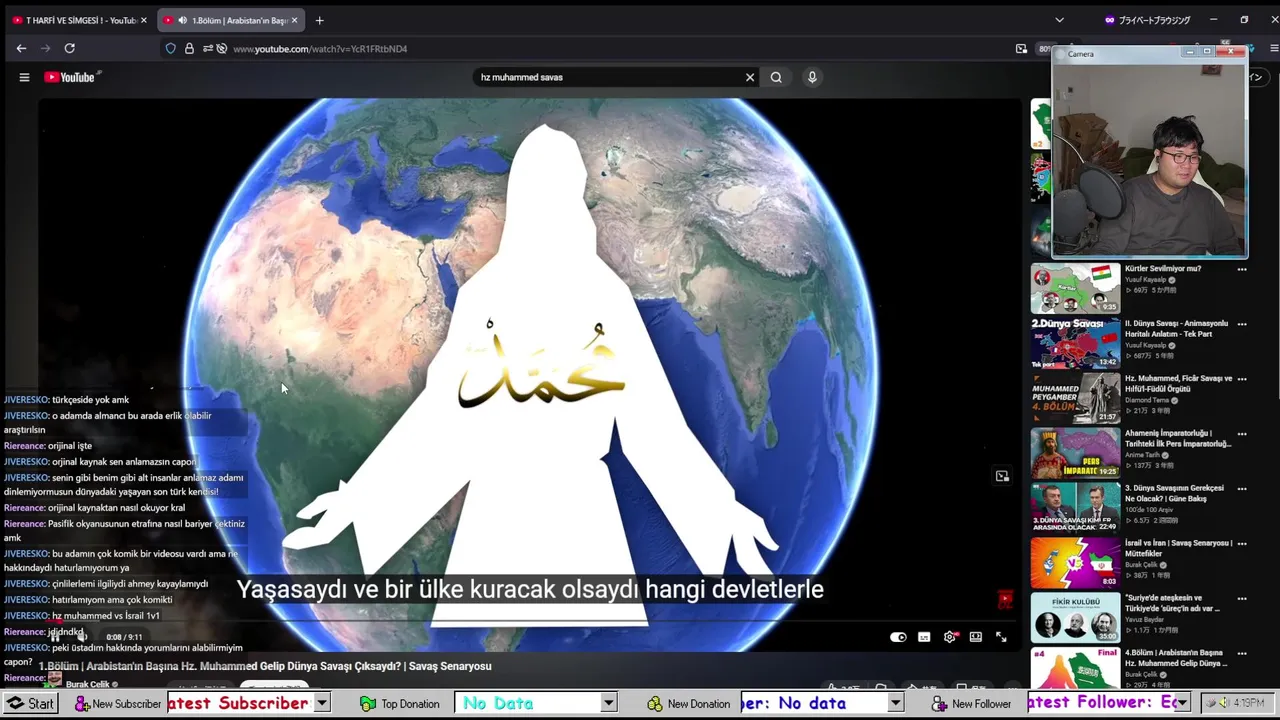Open Firefox application menu
The image size is (1280, 720).
coord(1274,48)
